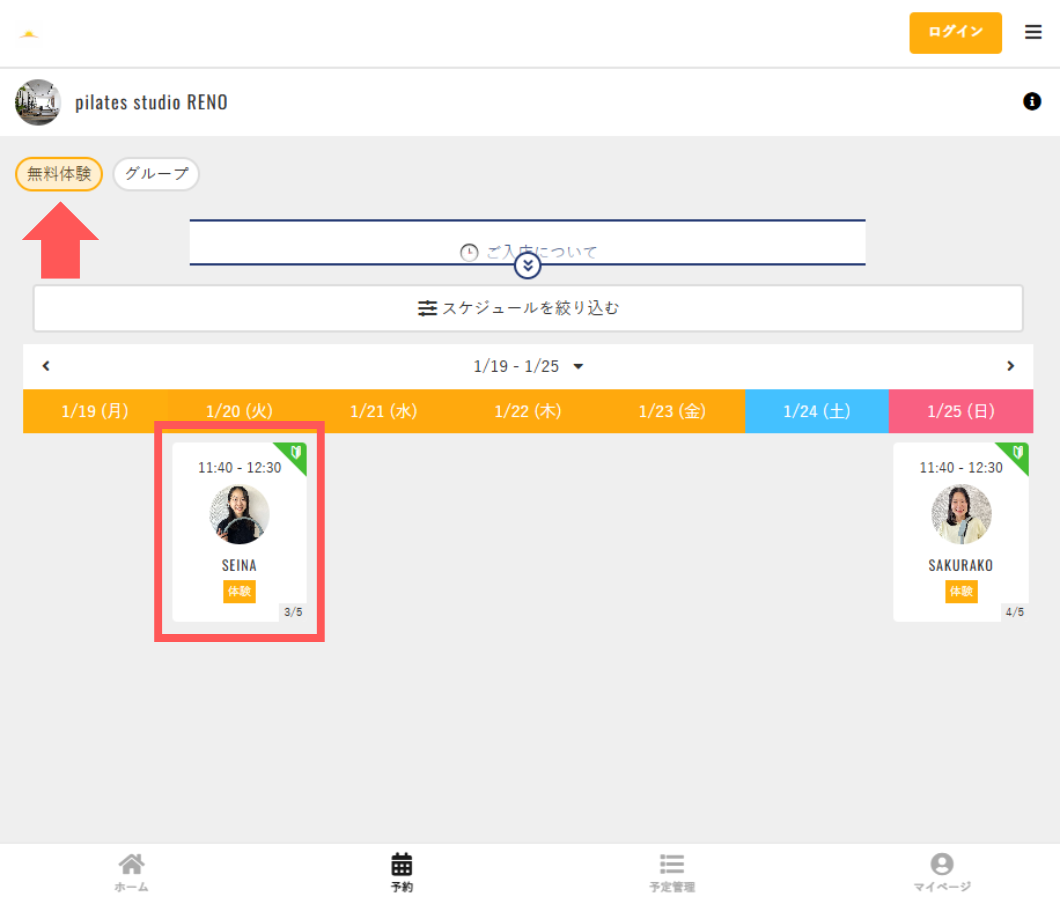Select the 1/24 (土) day header
Image resolution: width=1060 pixels, height=900 pixels.
816,411
